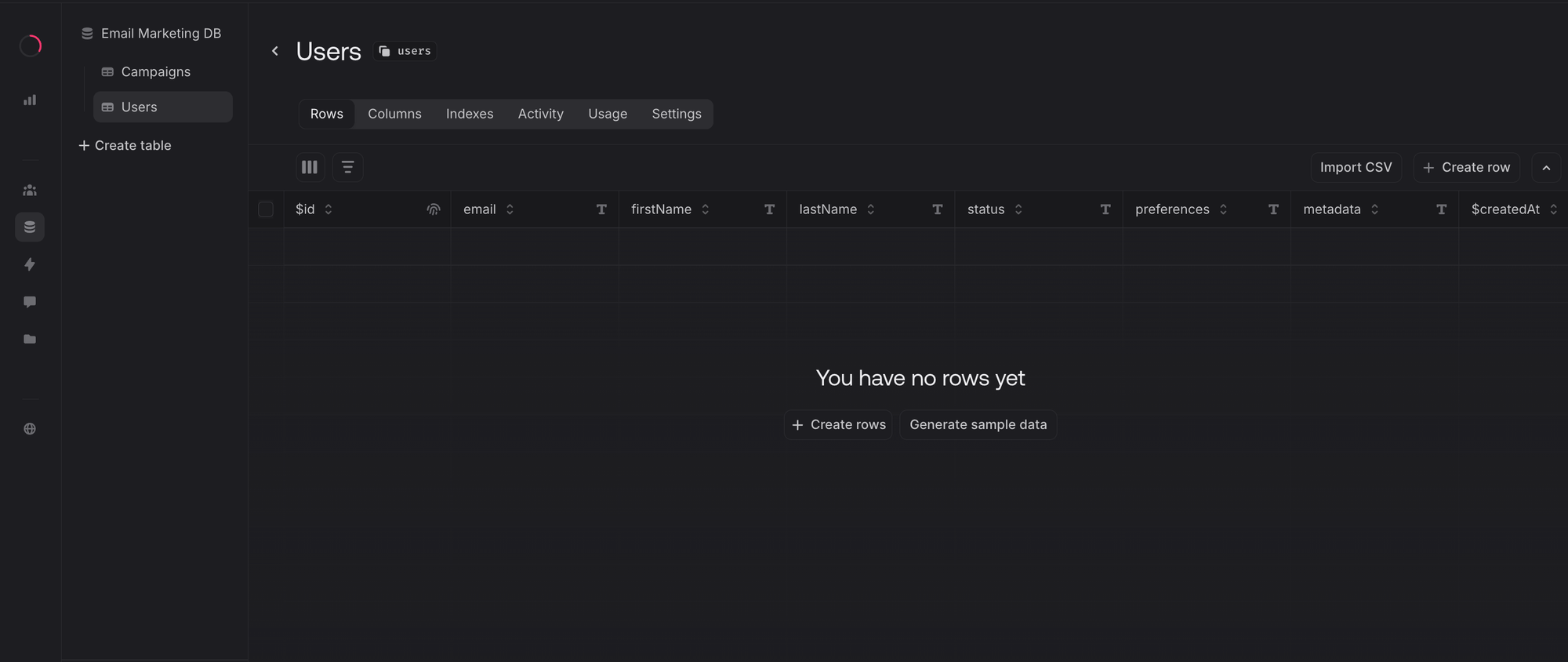
Task: Go back using the left chevron
Action: tap(275, 51)
